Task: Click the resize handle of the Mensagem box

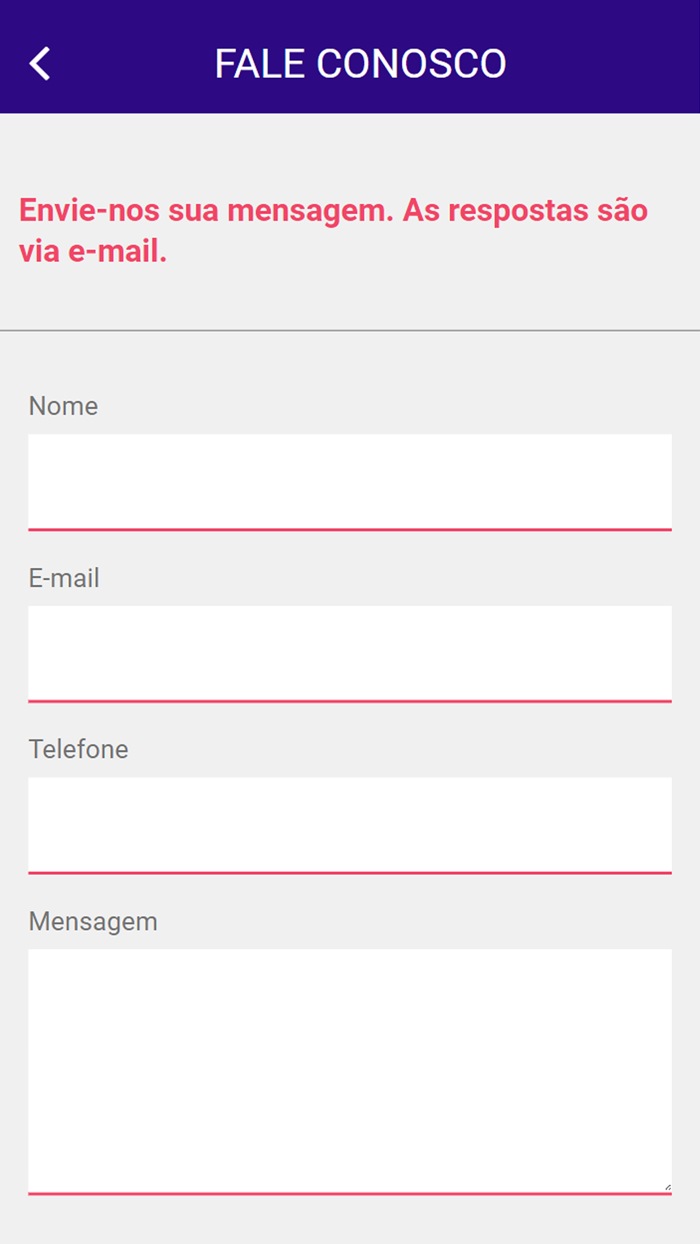Action: 667,1186
